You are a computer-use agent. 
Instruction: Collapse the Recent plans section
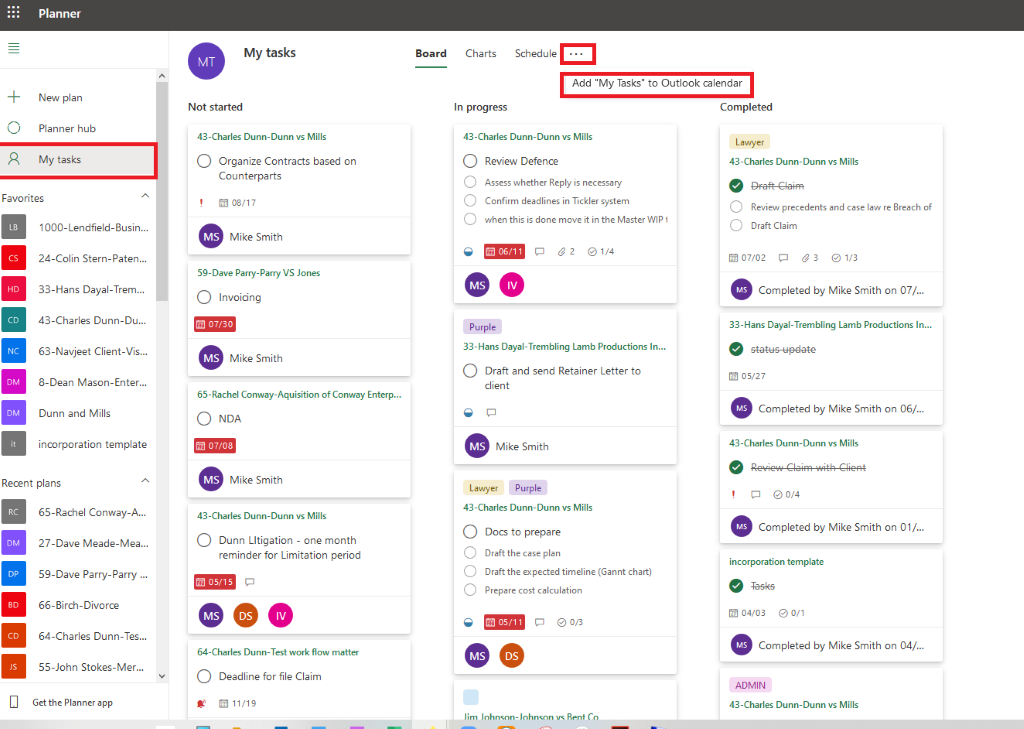point(145,481)
